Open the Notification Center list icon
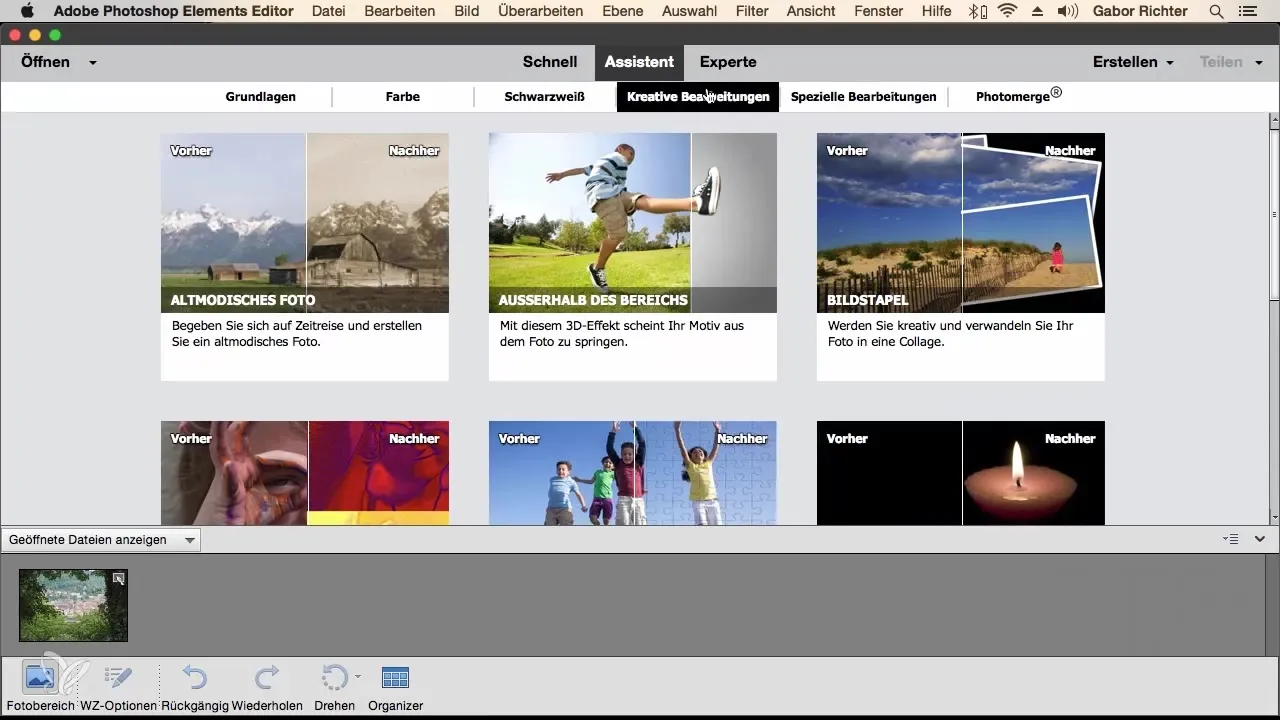The height and width of the screenshot is (720, 1280). coord(1246,11)
